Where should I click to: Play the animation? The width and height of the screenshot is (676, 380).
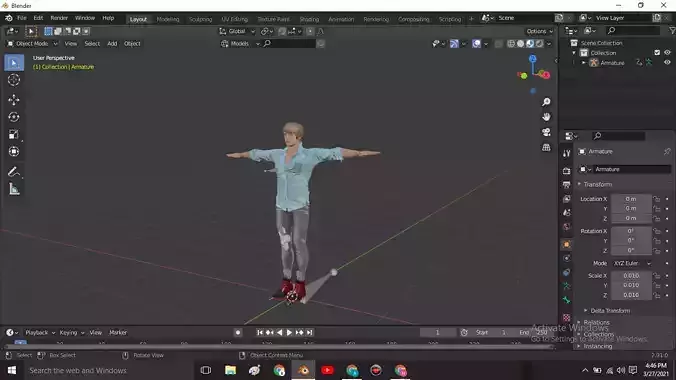pos(289,333)
